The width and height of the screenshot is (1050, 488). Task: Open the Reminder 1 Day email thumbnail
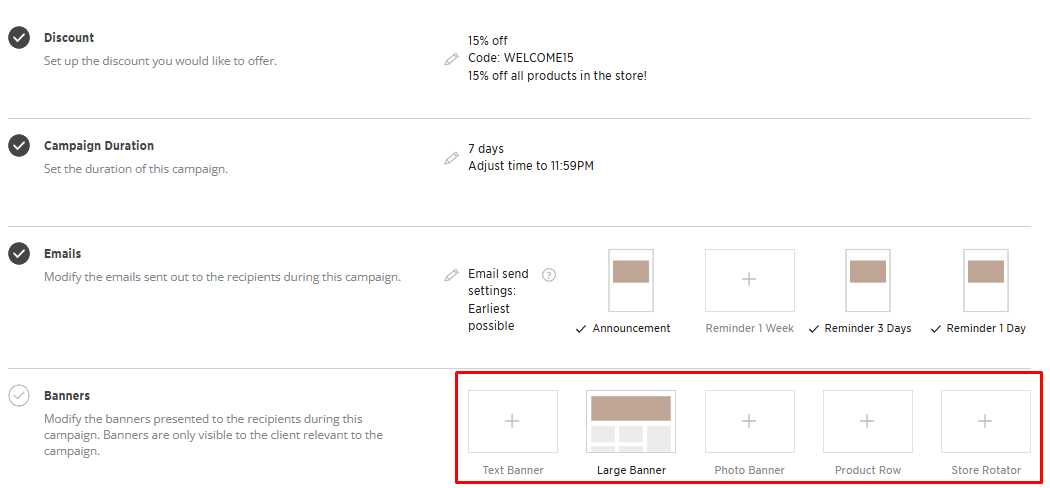[x=985, y=280]
